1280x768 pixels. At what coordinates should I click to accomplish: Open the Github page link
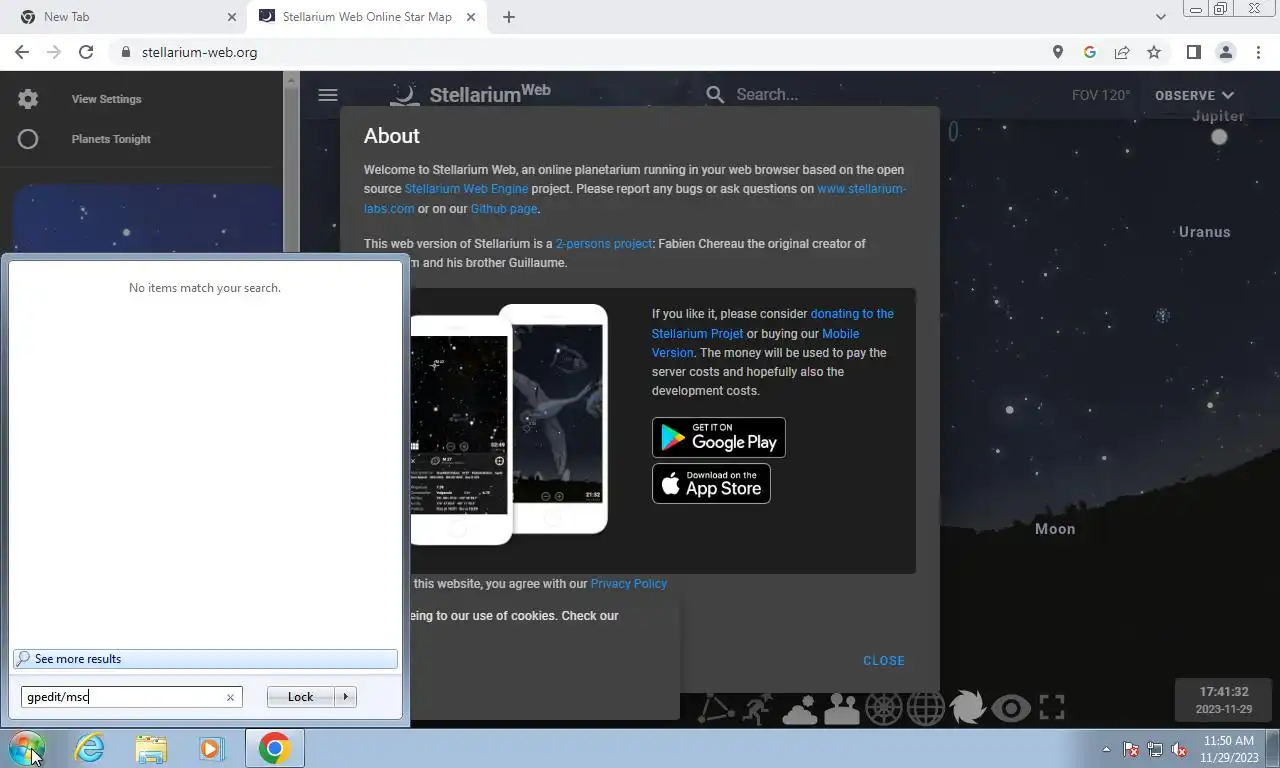504,209
